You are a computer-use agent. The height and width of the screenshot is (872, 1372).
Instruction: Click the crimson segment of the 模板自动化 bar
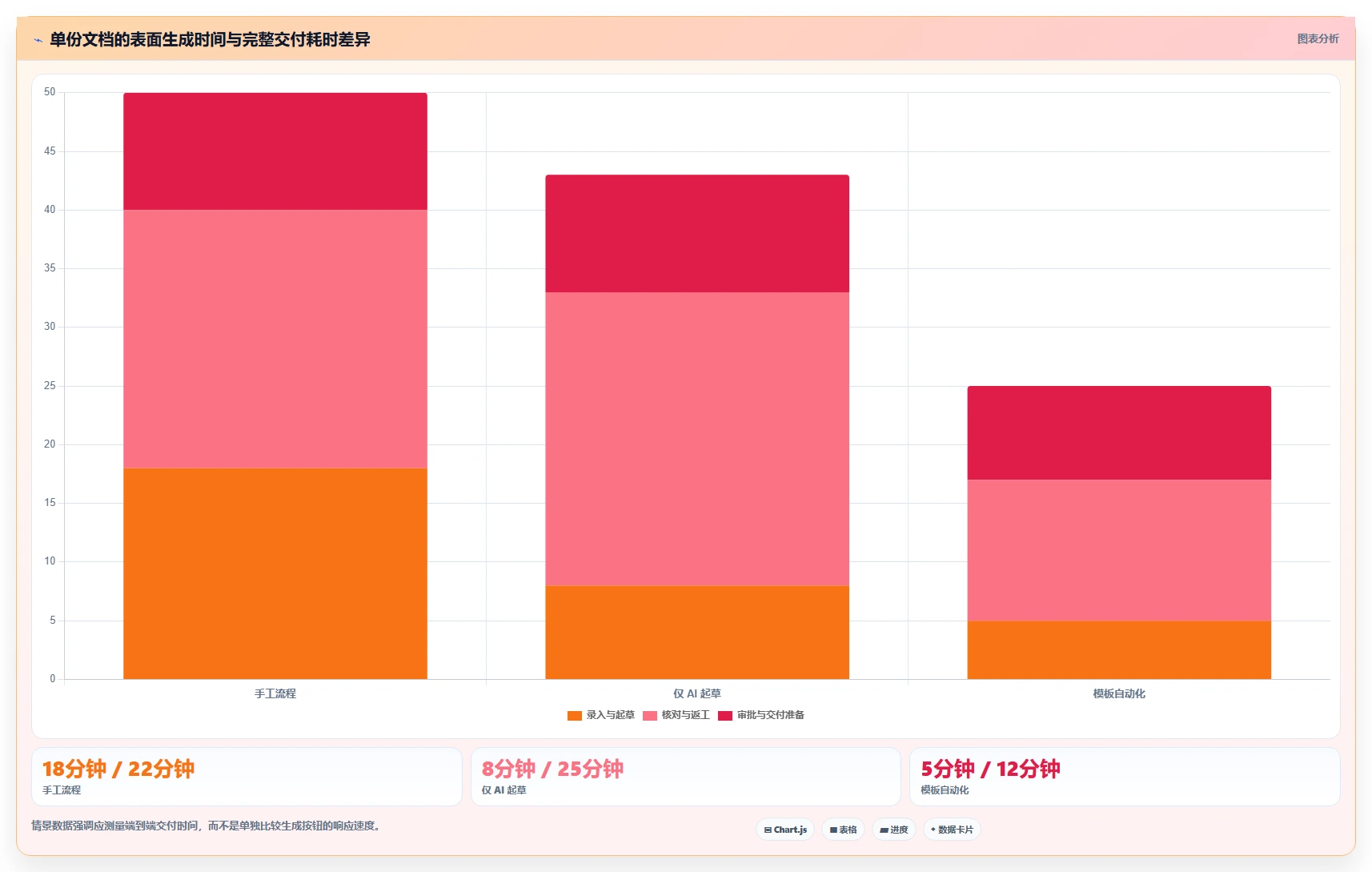point(1119,433)
